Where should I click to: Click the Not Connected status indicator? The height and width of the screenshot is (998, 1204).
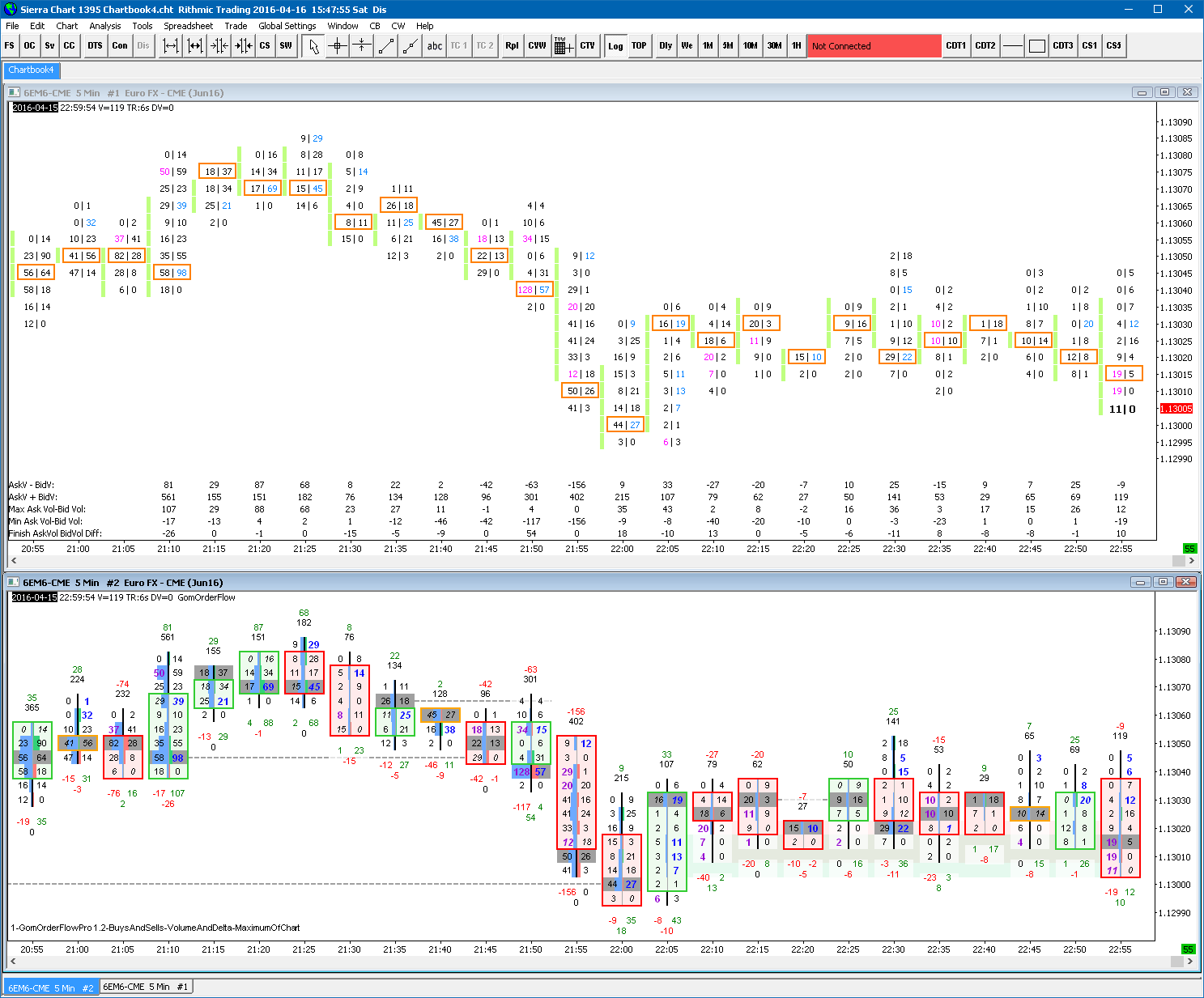pos(874,46)
